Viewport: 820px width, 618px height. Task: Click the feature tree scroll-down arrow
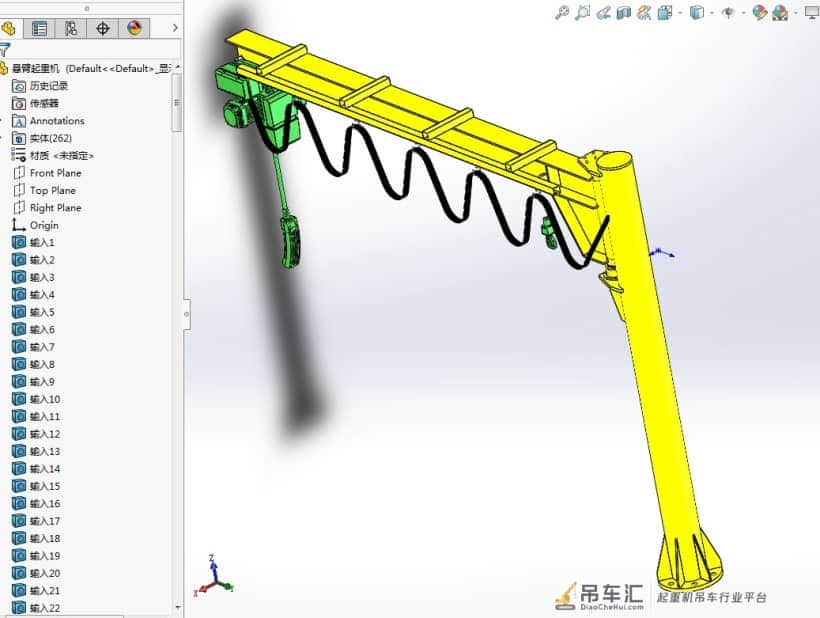pos(178,608)
